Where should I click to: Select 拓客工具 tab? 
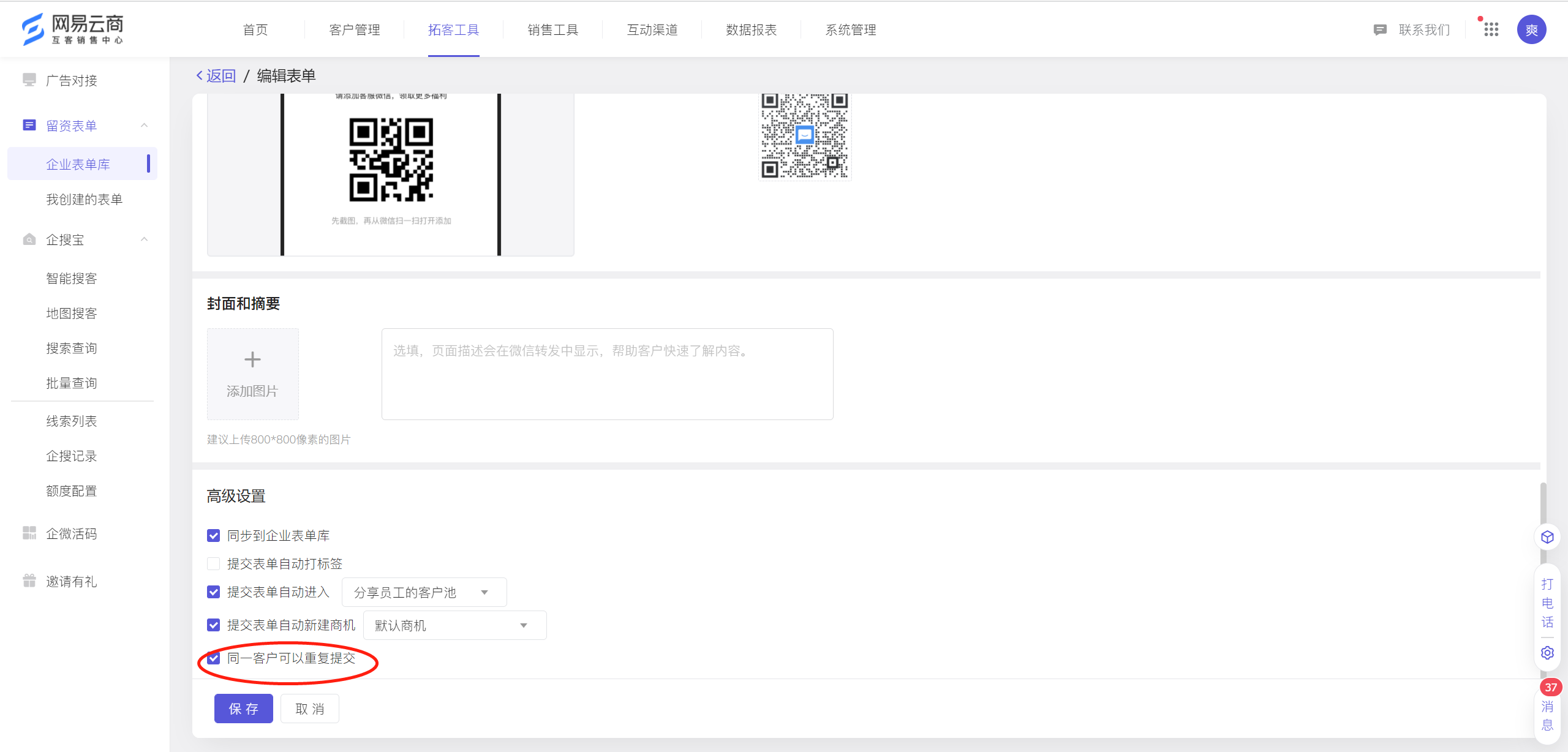(454, 30)
